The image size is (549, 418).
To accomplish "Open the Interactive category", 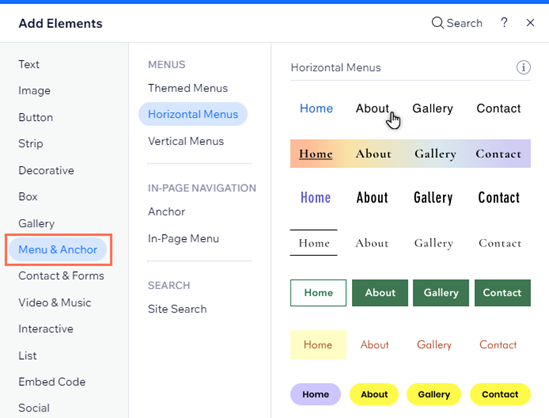I will [x=46, y=329].
